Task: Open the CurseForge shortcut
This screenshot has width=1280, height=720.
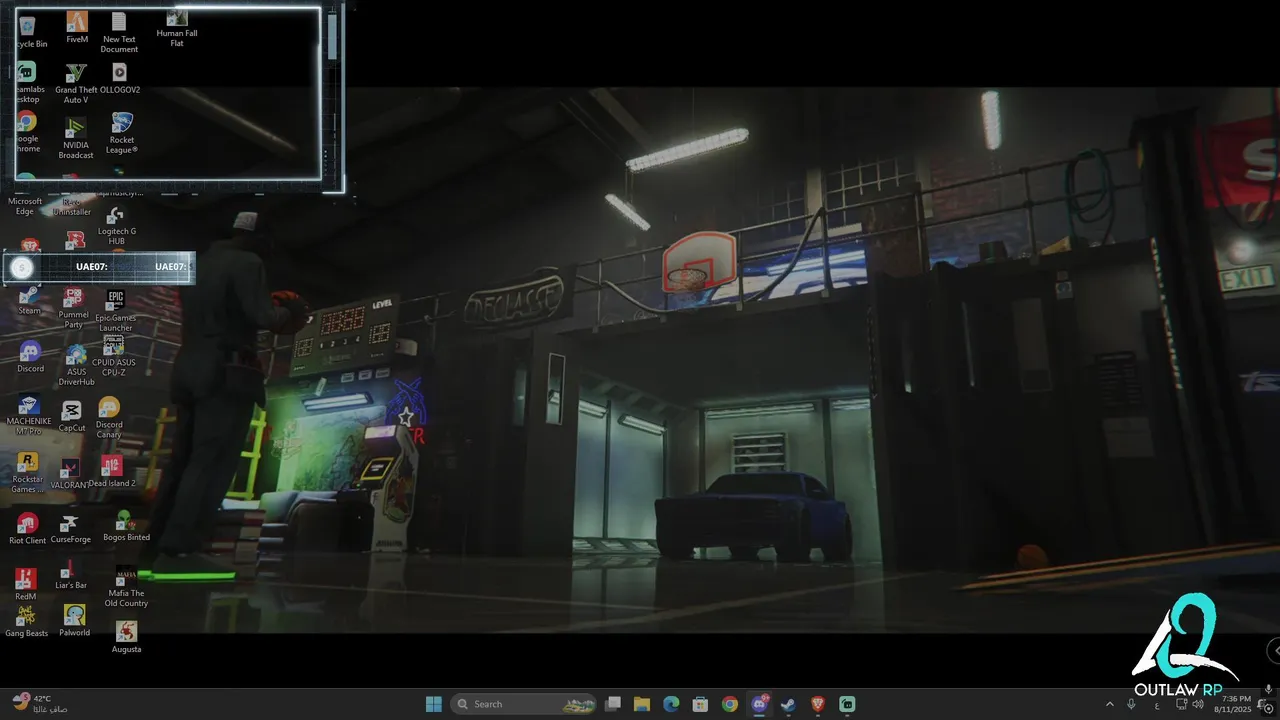Action: click(x=70, y=530)
